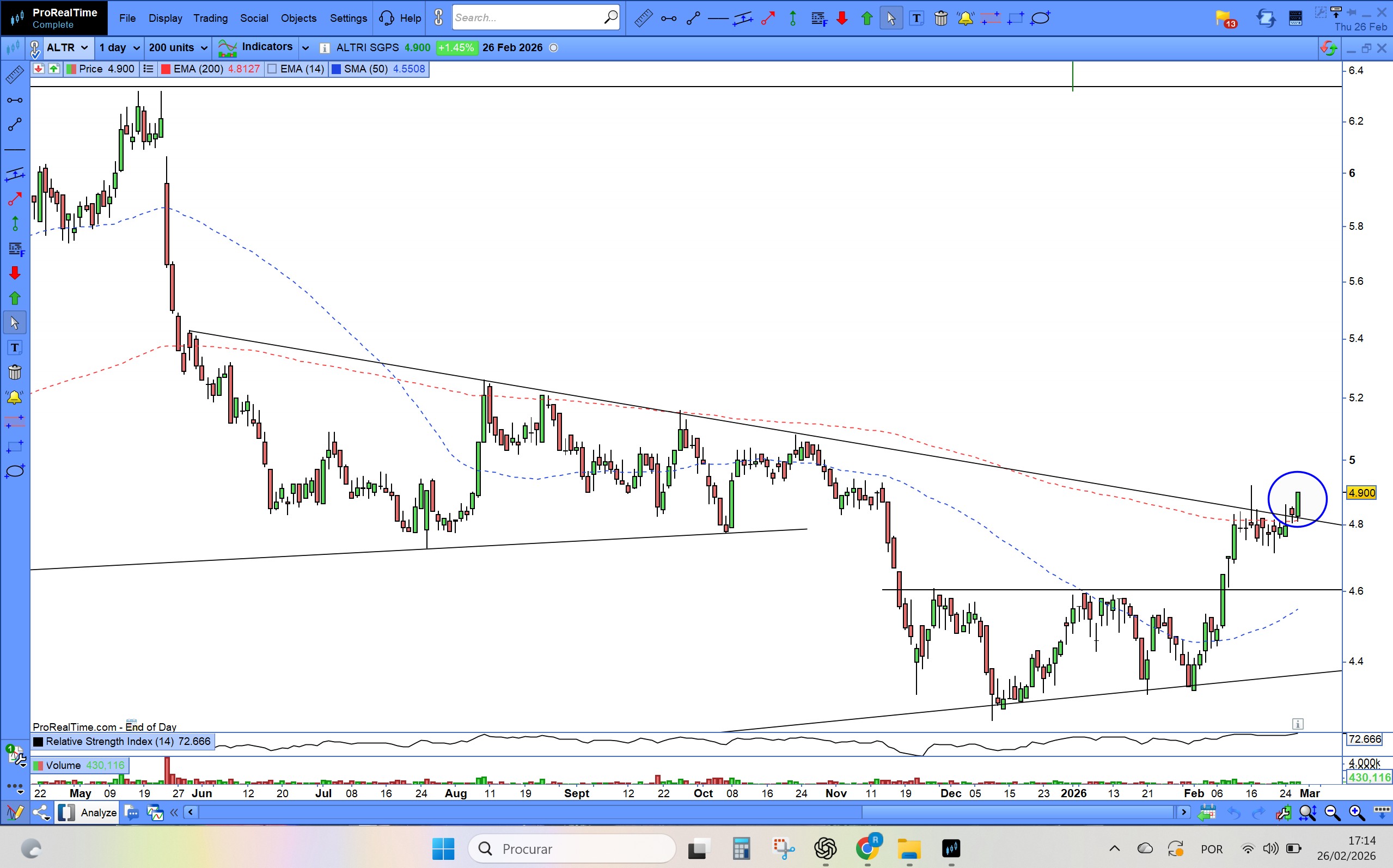Open the 1 day timeframe dropdown

pos(119,48)
